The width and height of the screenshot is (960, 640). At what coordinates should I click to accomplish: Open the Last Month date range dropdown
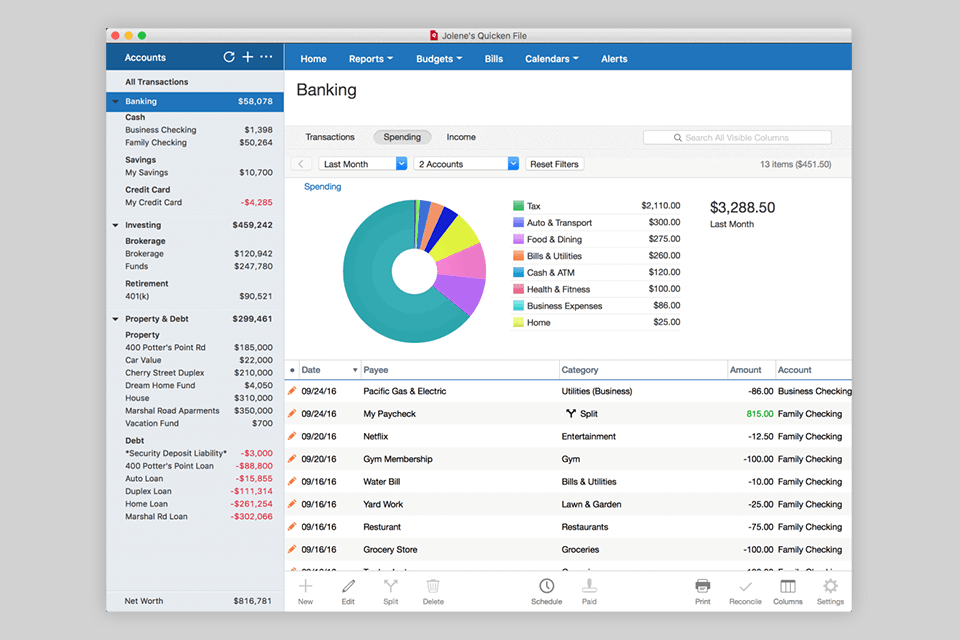(x=363, y=164)
